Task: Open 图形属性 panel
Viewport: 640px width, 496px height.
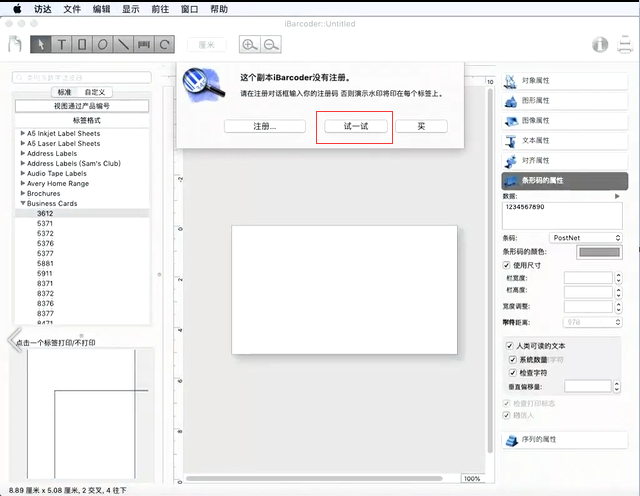Action: coord(565,100)
